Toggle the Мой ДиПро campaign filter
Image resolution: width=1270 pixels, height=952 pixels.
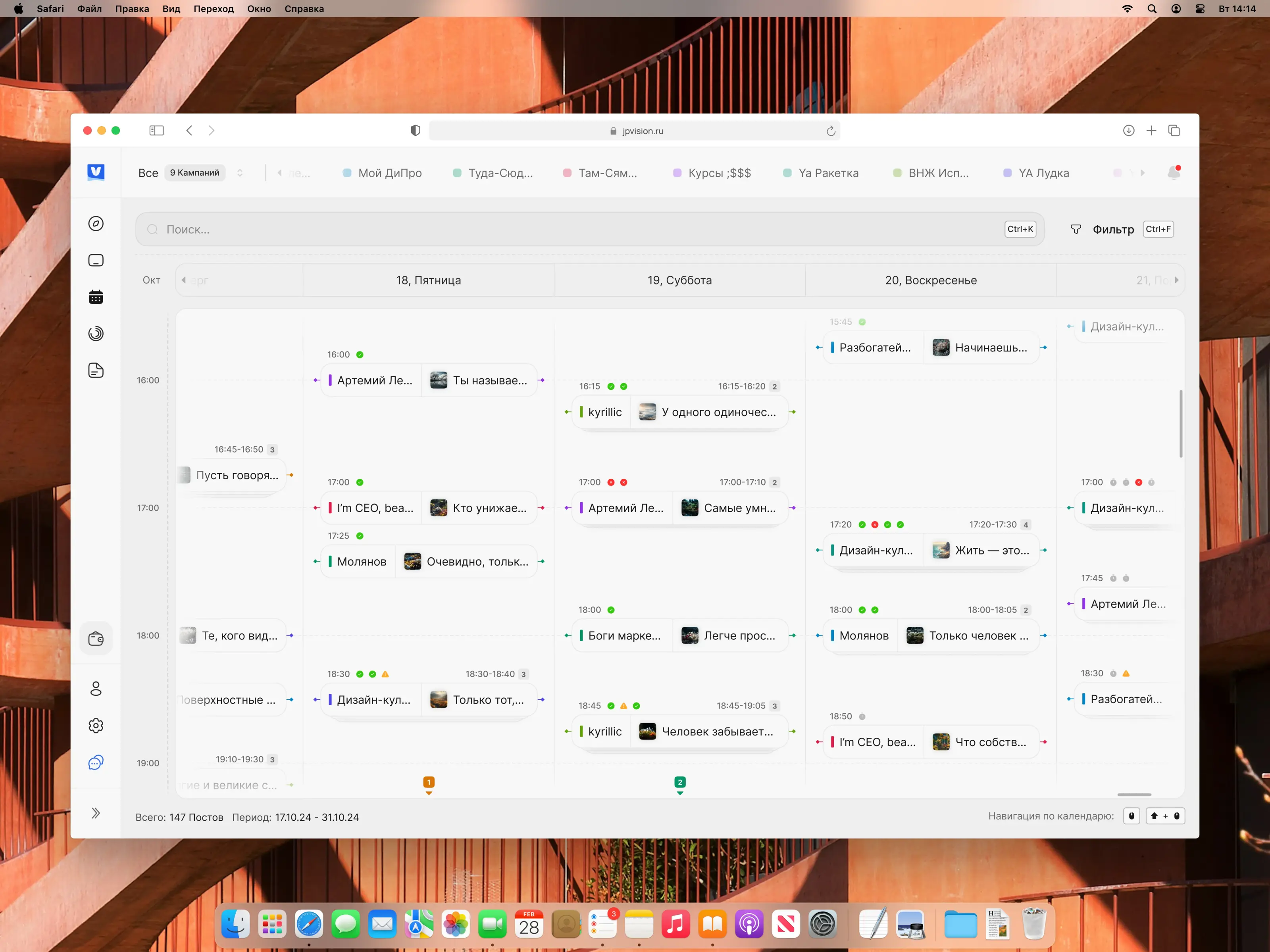click(x=382, y=173)
